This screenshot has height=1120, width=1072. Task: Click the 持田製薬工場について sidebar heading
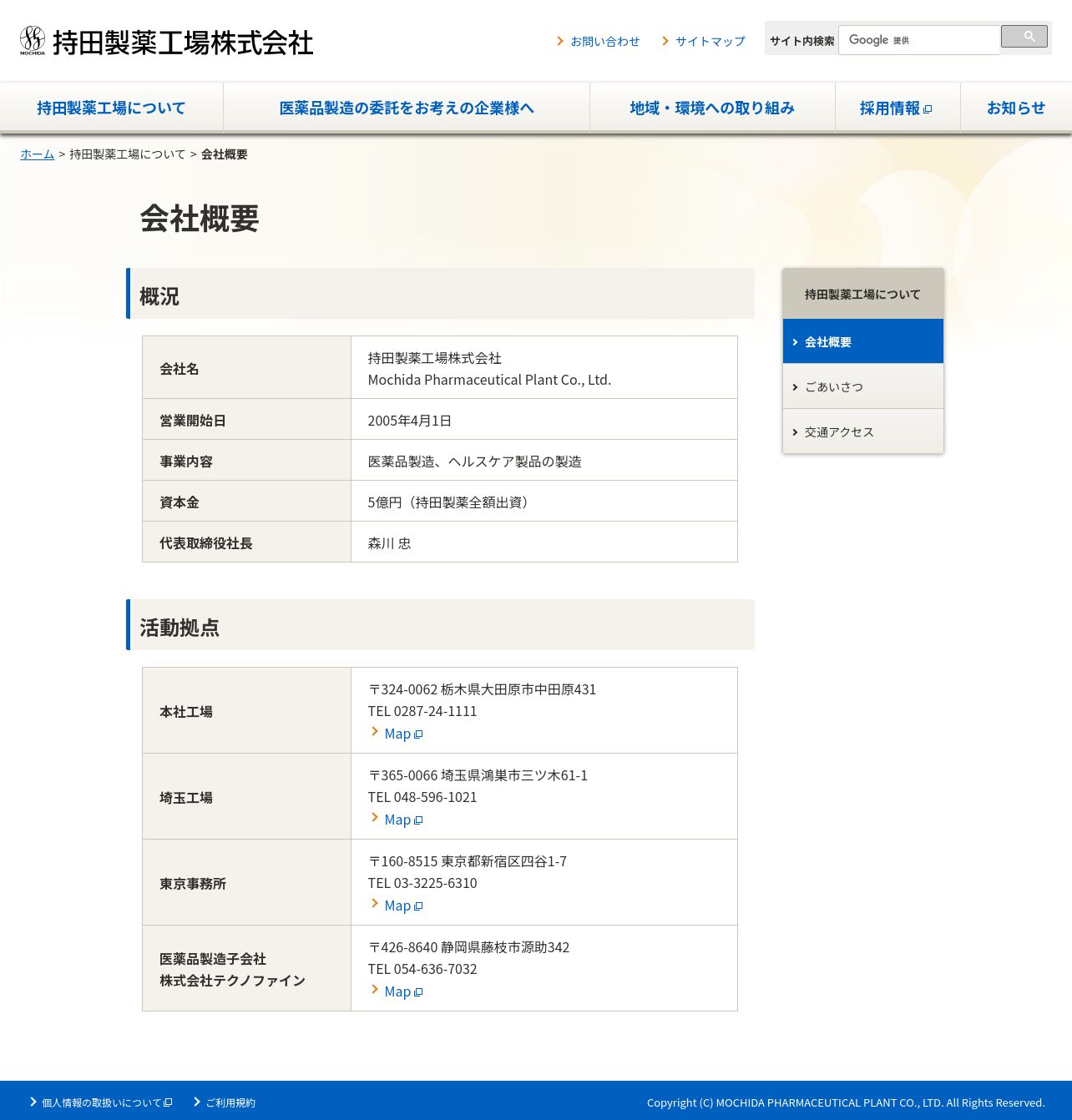pyautogui.click(x=863, y=294)
